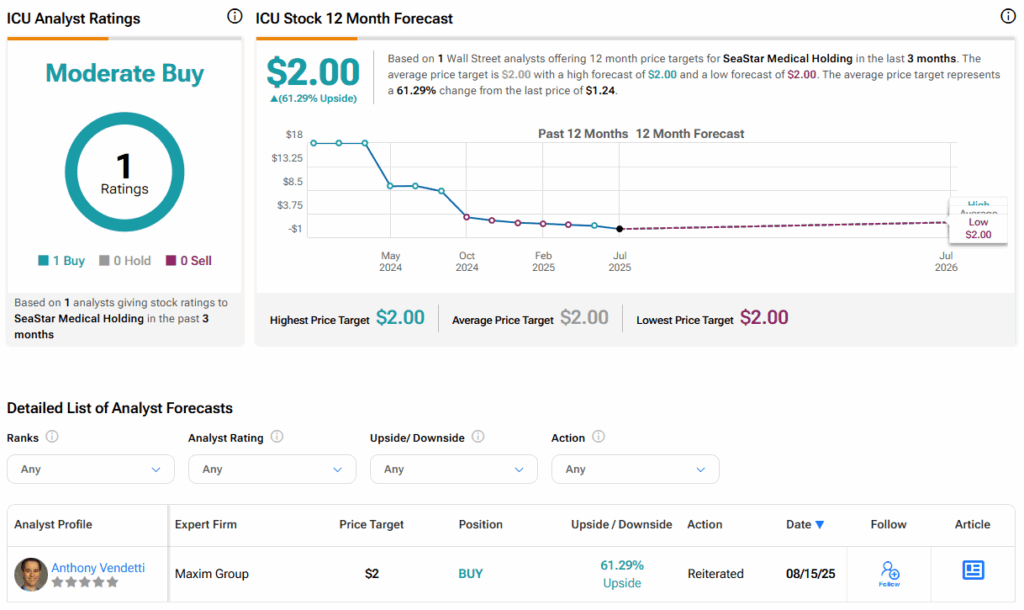Click the BUY position cell

point(470,574)
